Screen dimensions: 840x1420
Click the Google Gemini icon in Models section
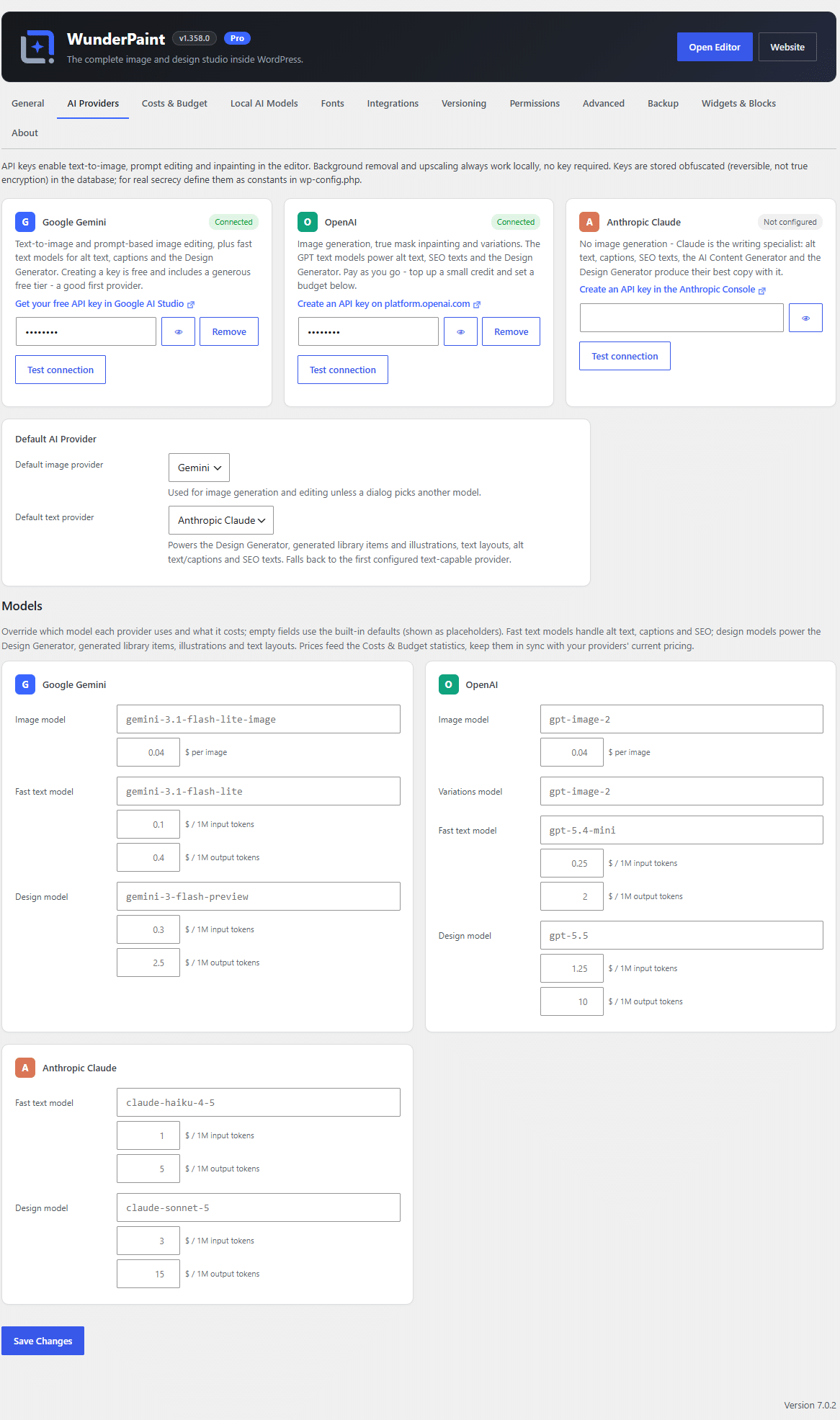coord(25,684)
